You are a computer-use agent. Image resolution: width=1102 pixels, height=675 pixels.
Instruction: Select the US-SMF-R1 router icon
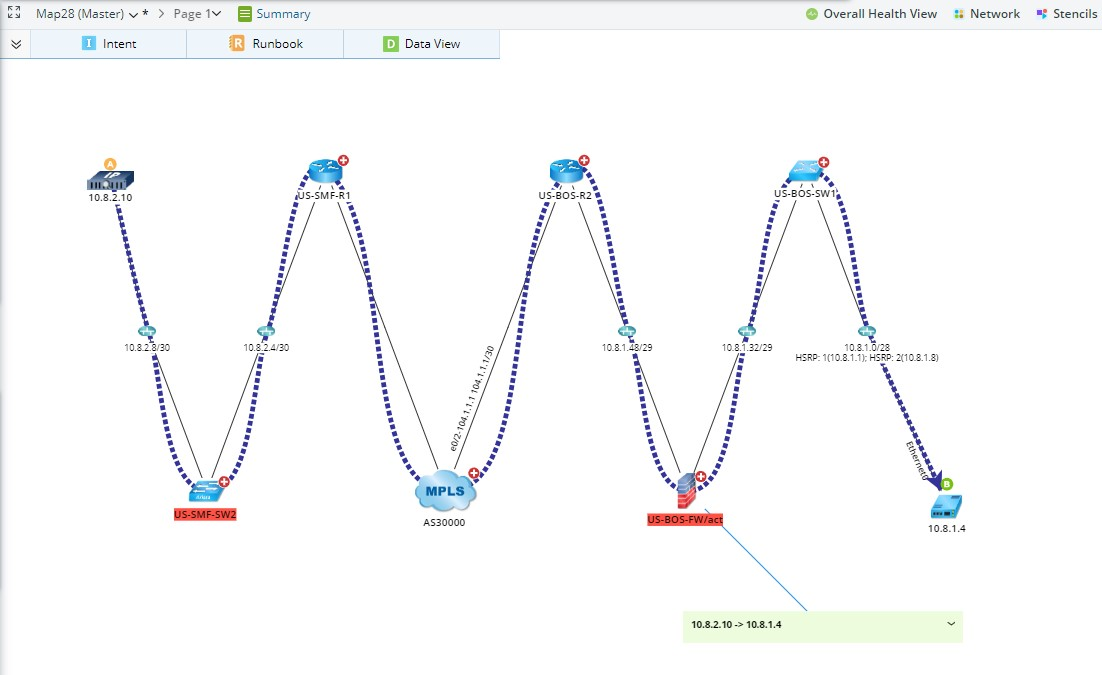325,171
